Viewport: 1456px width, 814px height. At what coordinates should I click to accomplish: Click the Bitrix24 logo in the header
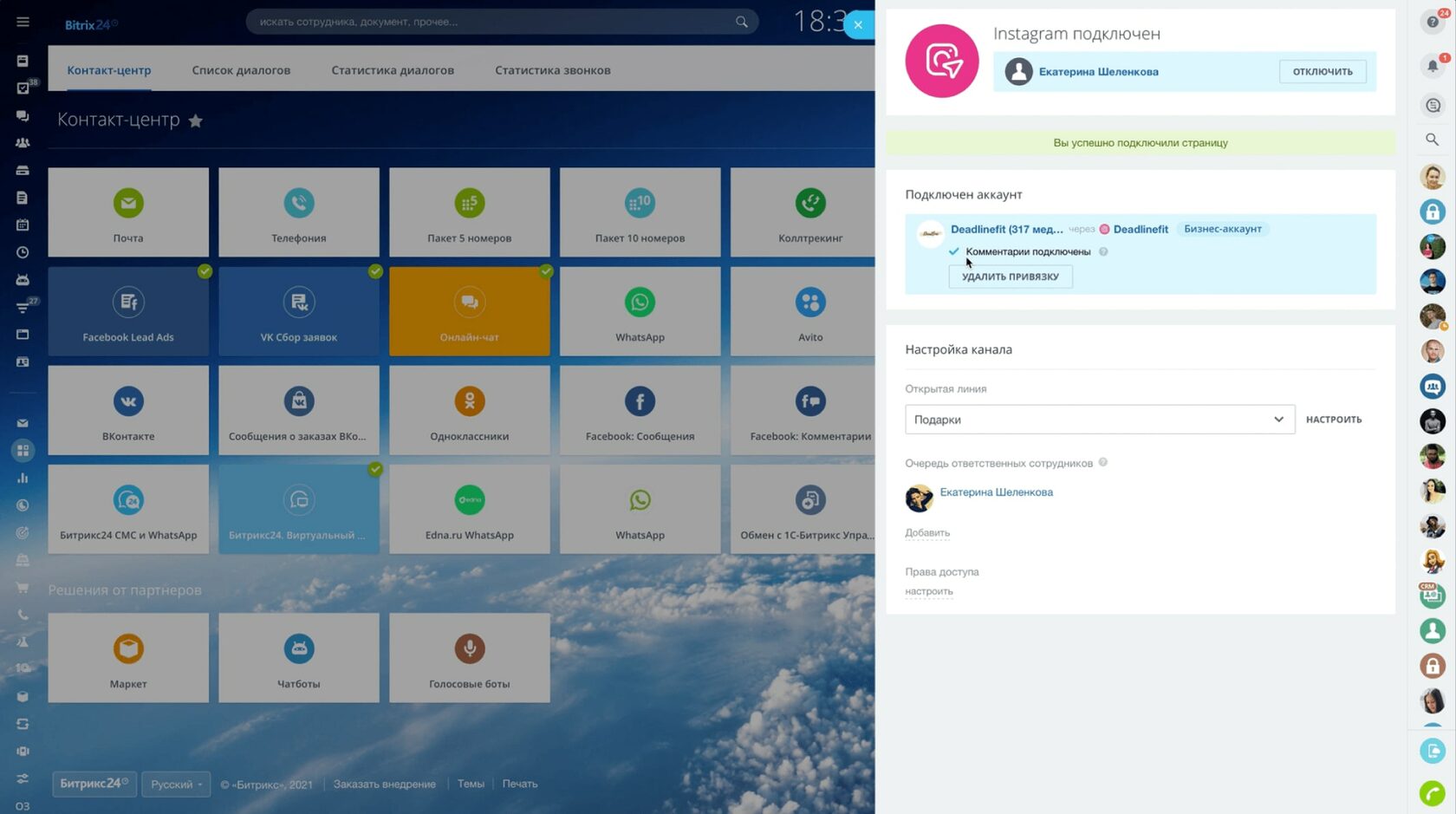(91, 24)
